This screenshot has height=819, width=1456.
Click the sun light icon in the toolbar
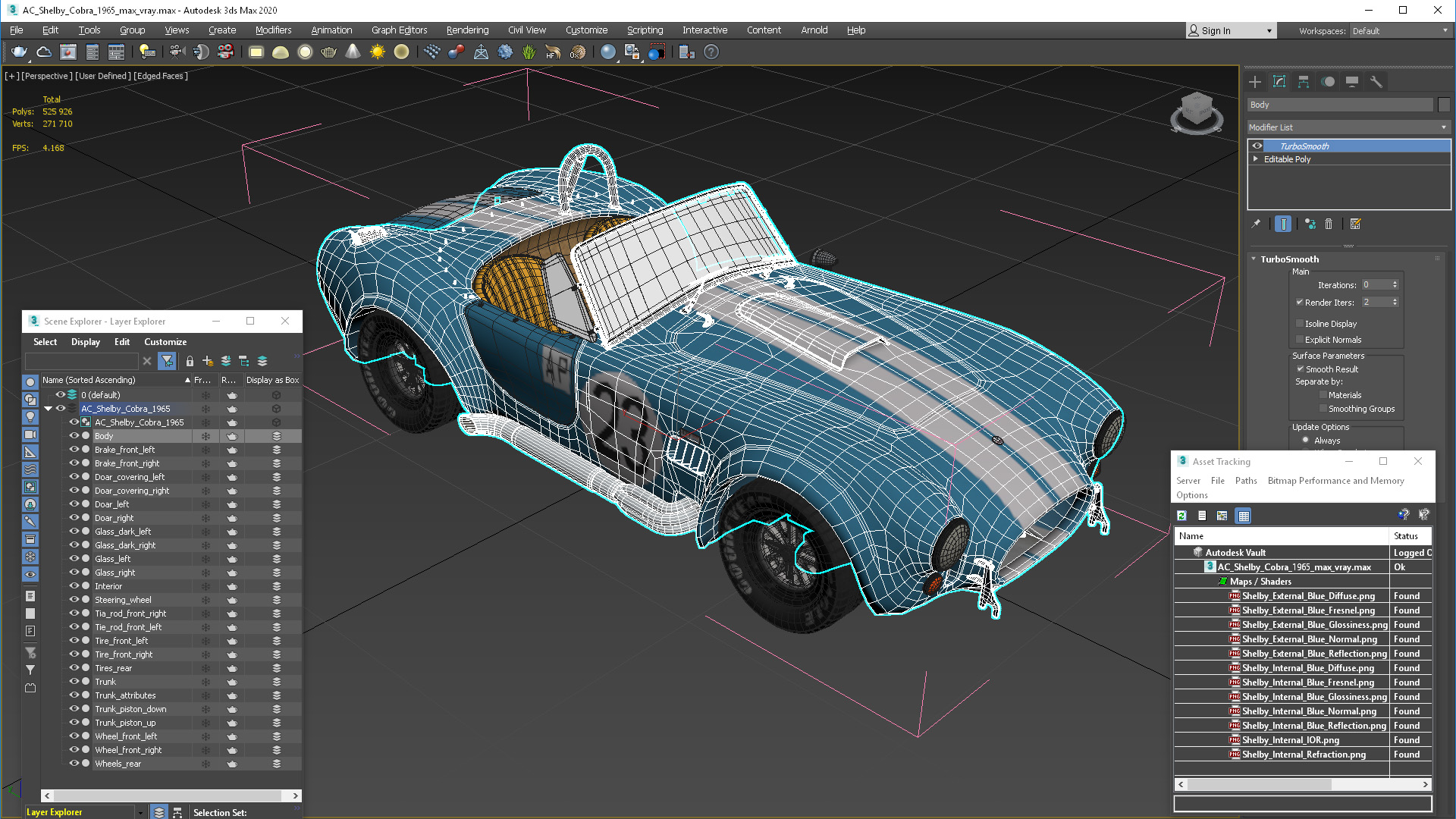(377, 52)
